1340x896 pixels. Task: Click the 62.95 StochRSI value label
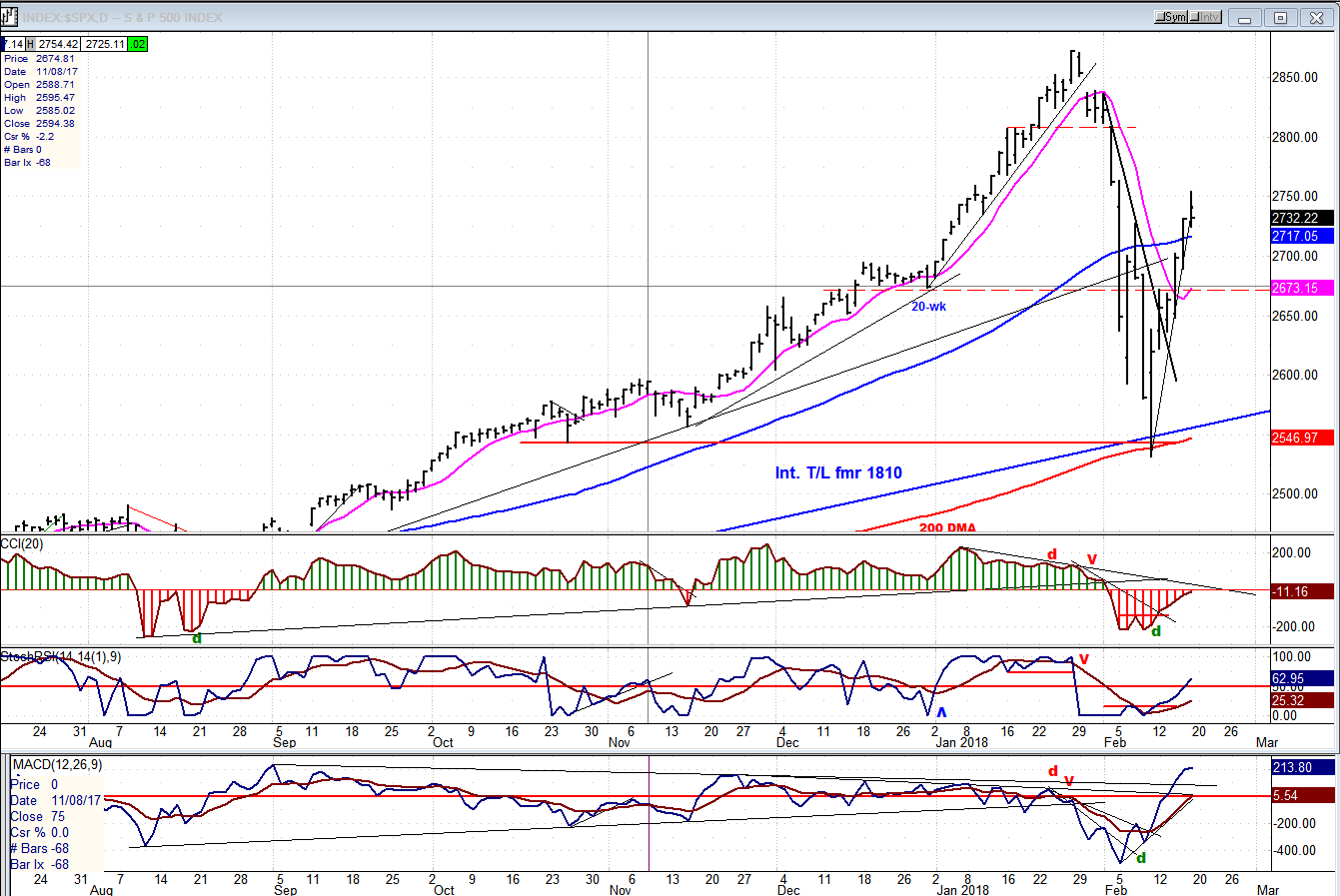tap(1301, 678)
